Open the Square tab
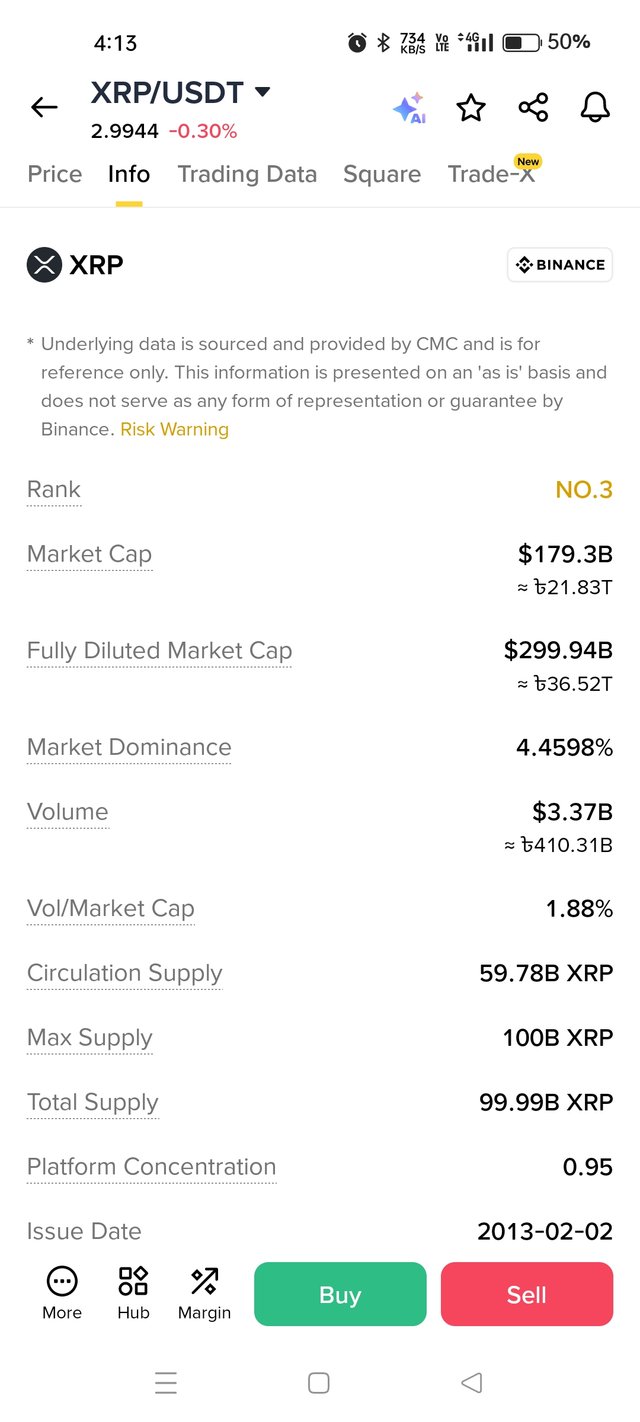Viewport: 640px width, 1422px height. (382, 174)
